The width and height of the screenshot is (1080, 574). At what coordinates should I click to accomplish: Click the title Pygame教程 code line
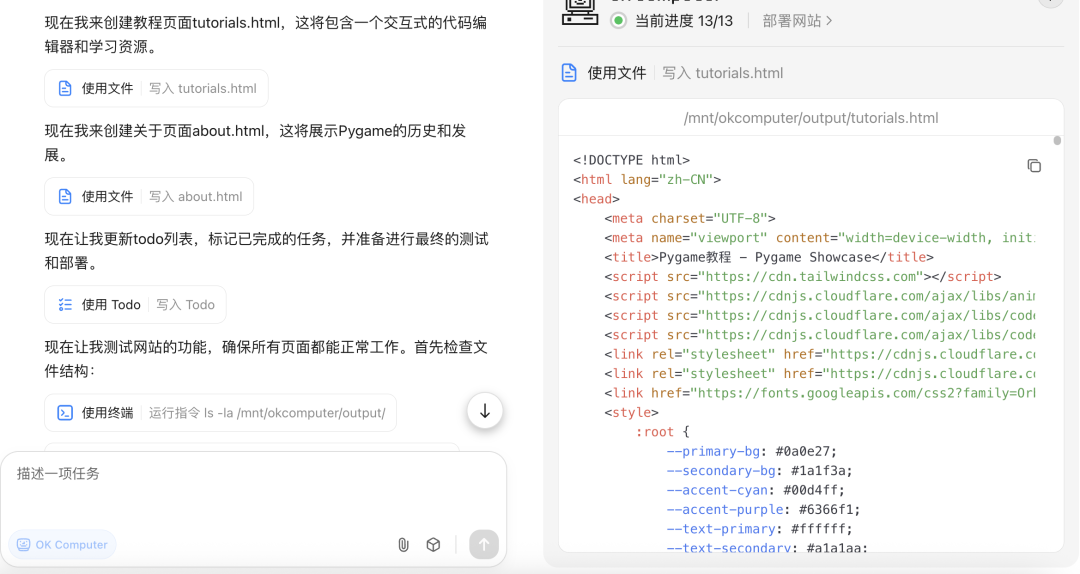click(769, 257)
